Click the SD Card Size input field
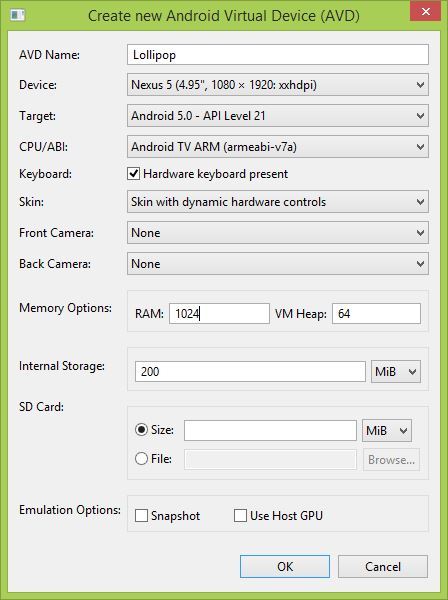 tap(270, 430)
